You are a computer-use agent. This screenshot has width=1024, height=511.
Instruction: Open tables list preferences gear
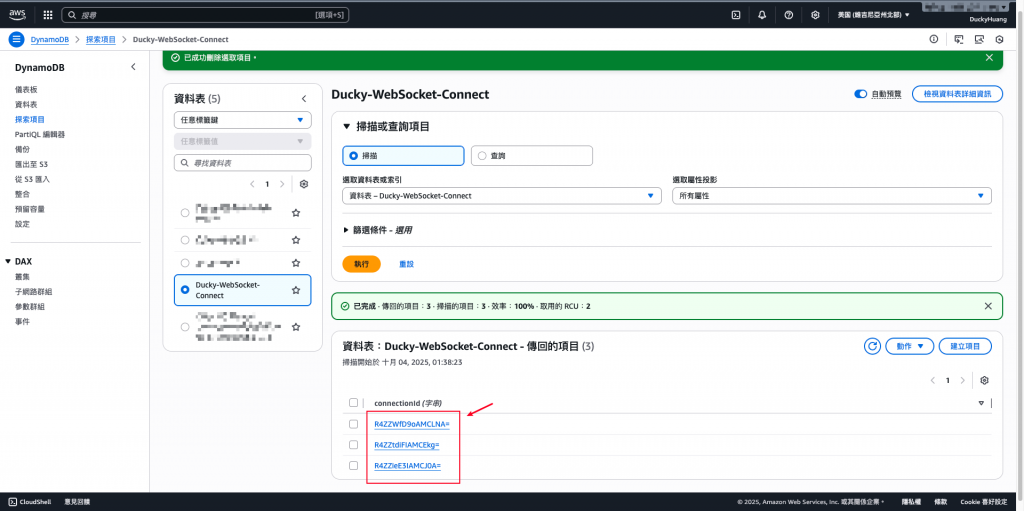304,184
